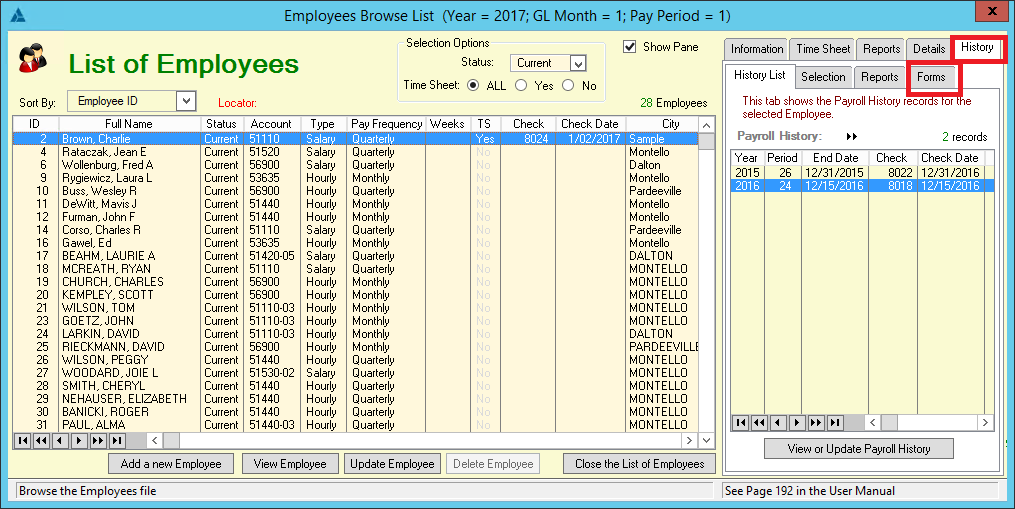This screenshot has width=1015, height=509.
Task: Expand the Sort By Employee ID dropdown
Action: [x=185, y=101]
